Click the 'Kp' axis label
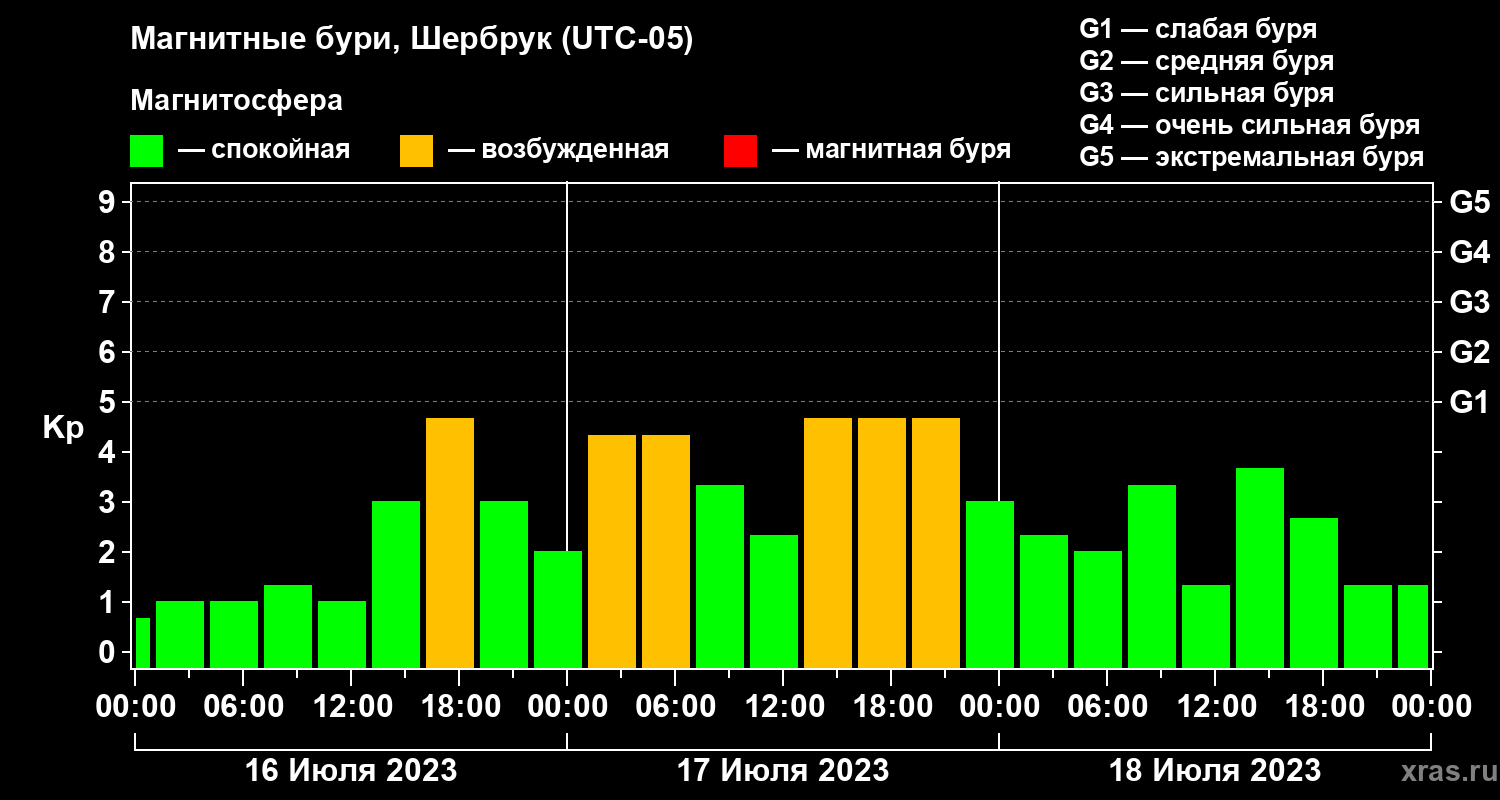 coord(62,428)
